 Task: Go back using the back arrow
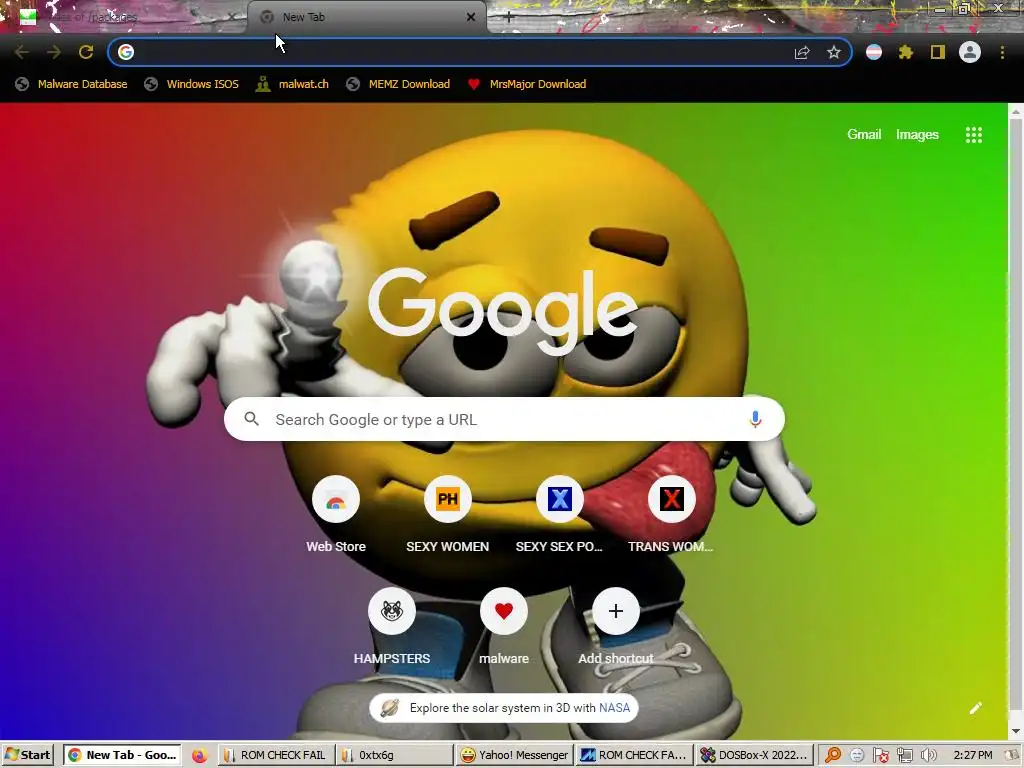tap(22, 52)
